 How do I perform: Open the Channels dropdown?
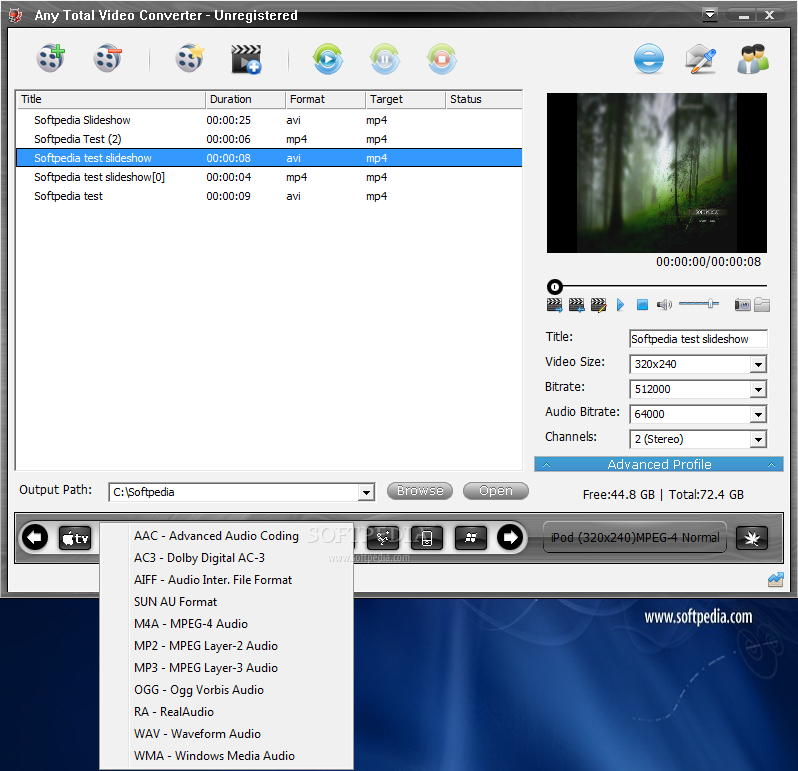(x=758, y=439)
